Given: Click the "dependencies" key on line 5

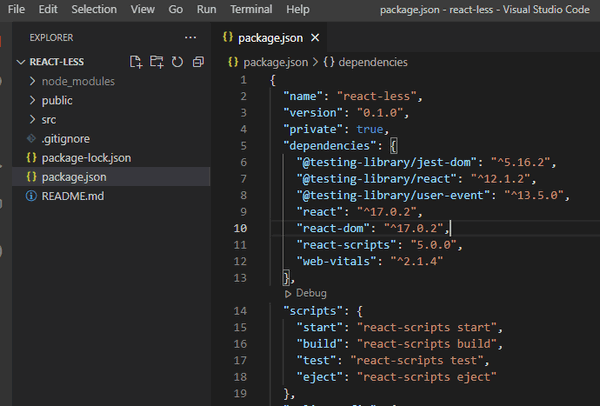Looking at the screenshot, I should coord(330,146).
